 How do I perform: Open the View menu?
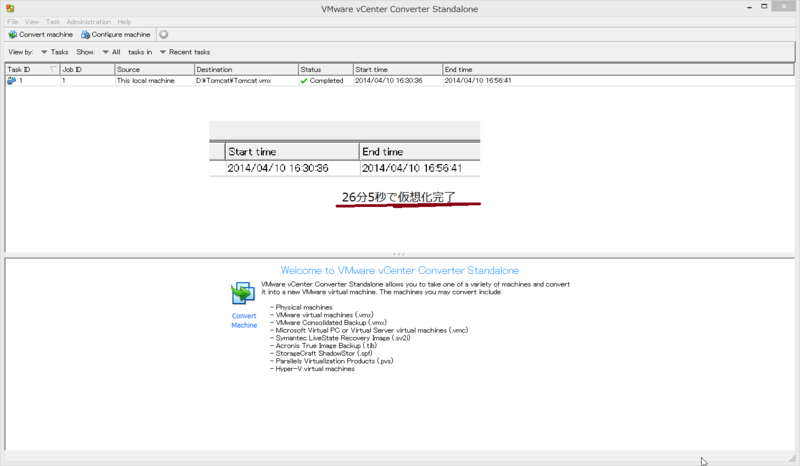point(32,22)
